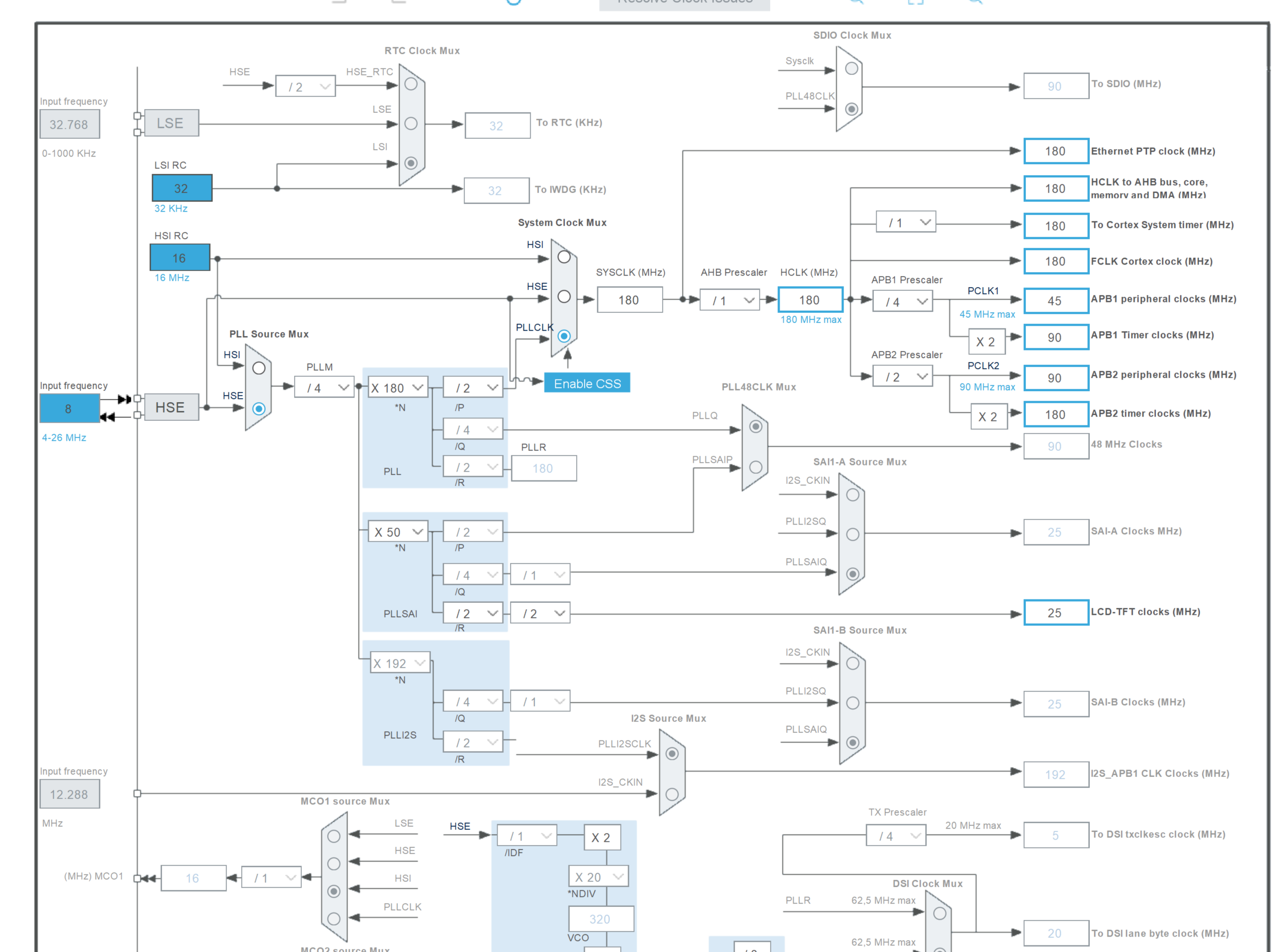Edit the LSE input frequency field showing 32.768

pos(70,124)
